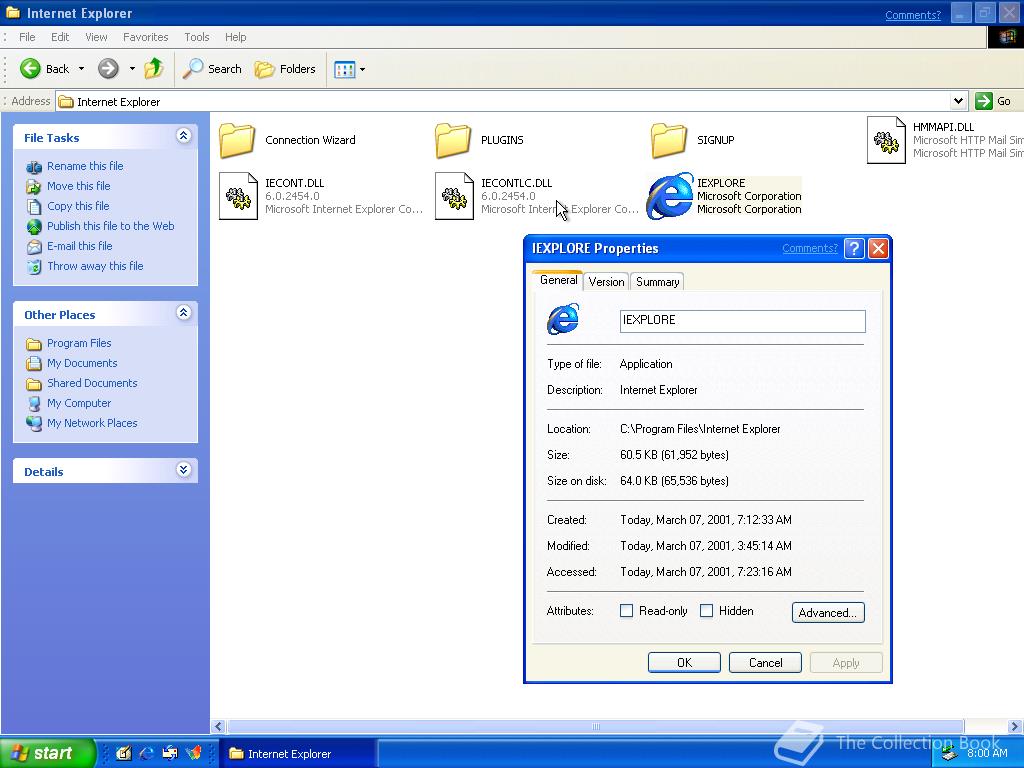This screenshot has height=768, width=1024.
Task: Click Cancel in IEXPLORE Properties
Action: click(765, 662)
